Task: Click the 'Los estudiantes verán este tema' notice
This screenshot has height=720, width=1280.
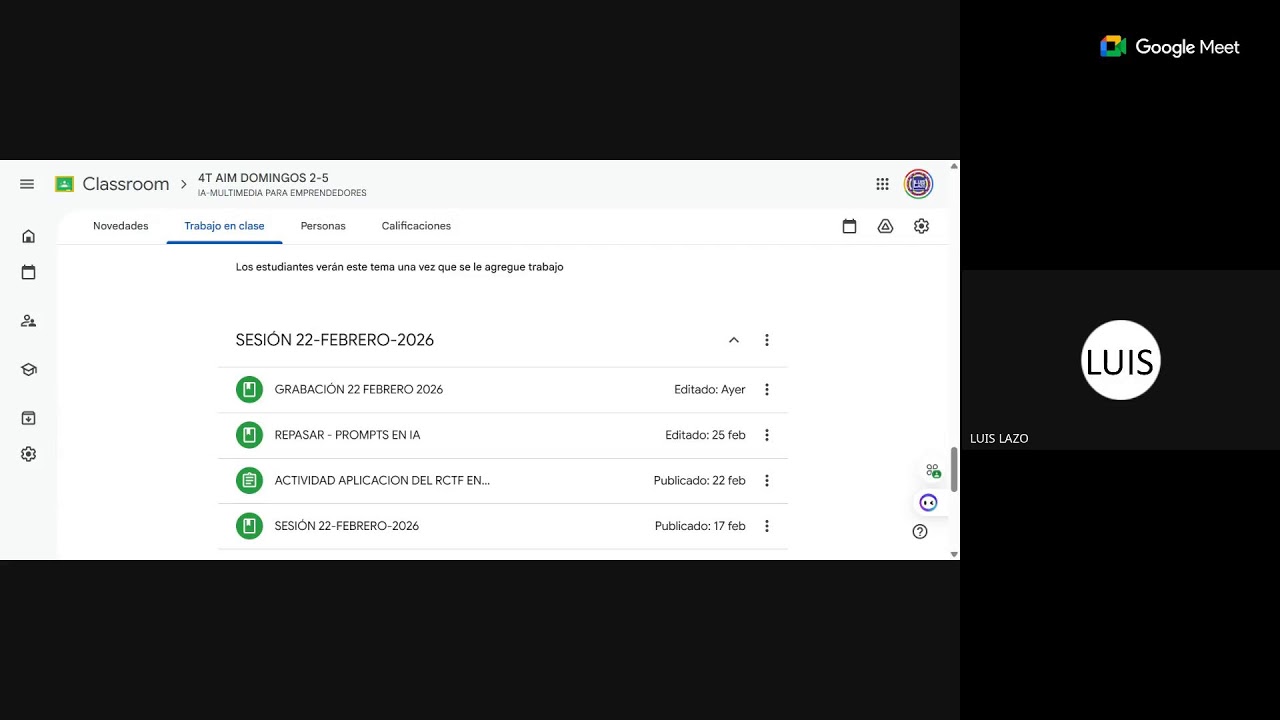Action: (x=399, y=267)
